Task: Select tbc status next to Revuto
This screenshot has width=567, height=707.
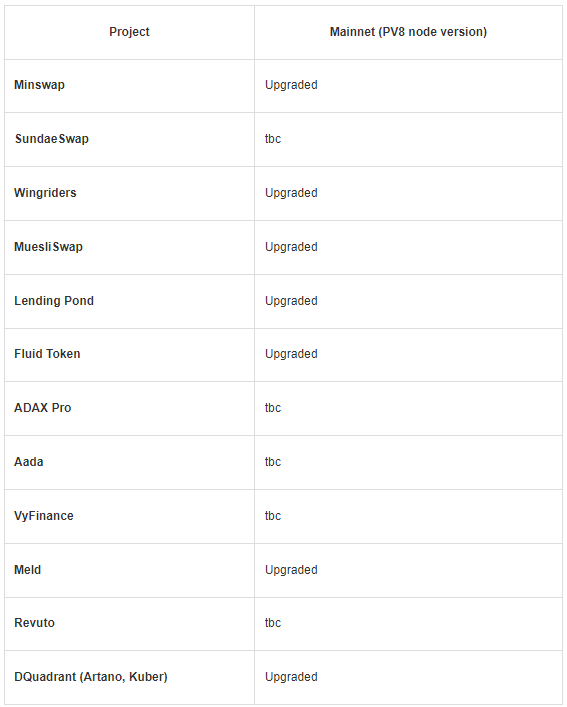Action: click(273, 623)
